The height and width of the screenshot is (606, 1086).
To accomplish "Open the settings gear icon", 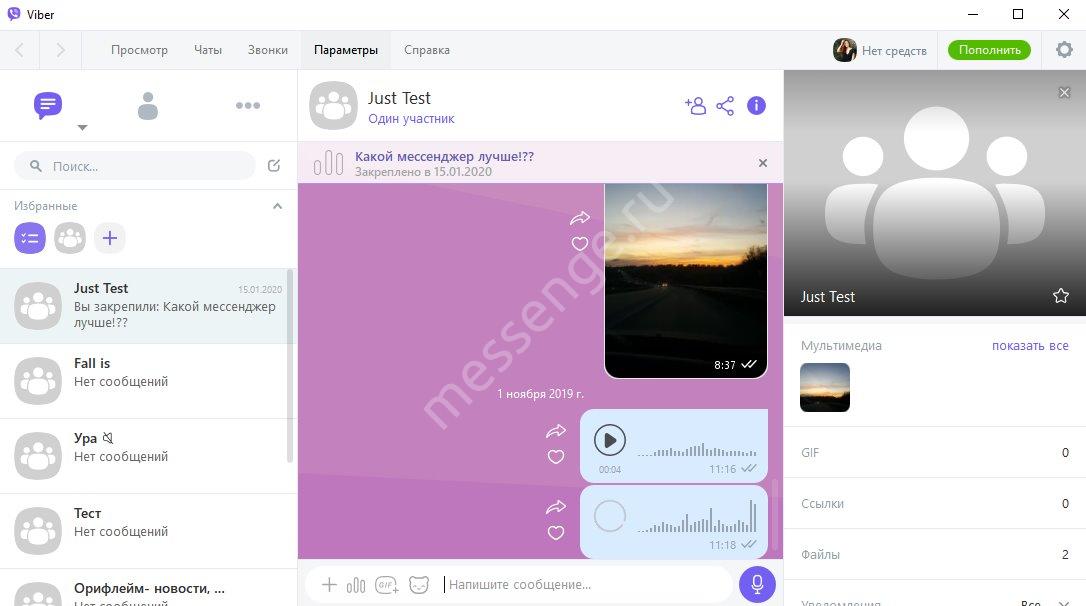I will click(x=1064, y=50).
